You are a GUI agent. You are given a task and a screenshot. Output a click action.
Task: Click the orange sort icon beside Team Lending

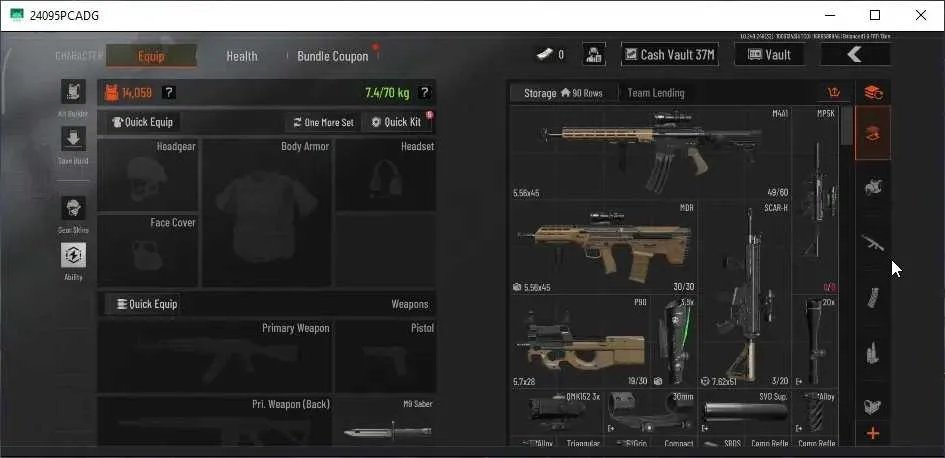[x=834, y=93]
